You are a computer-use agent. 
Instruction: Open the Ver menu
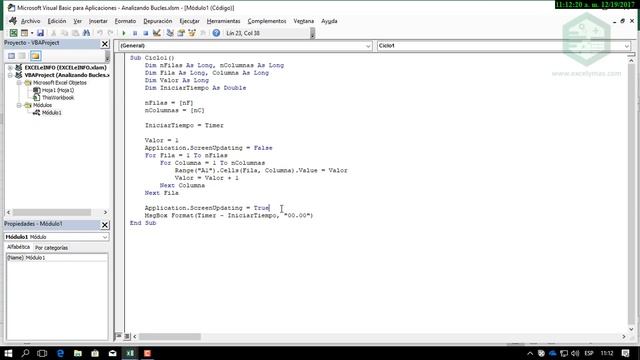(78, 21)
